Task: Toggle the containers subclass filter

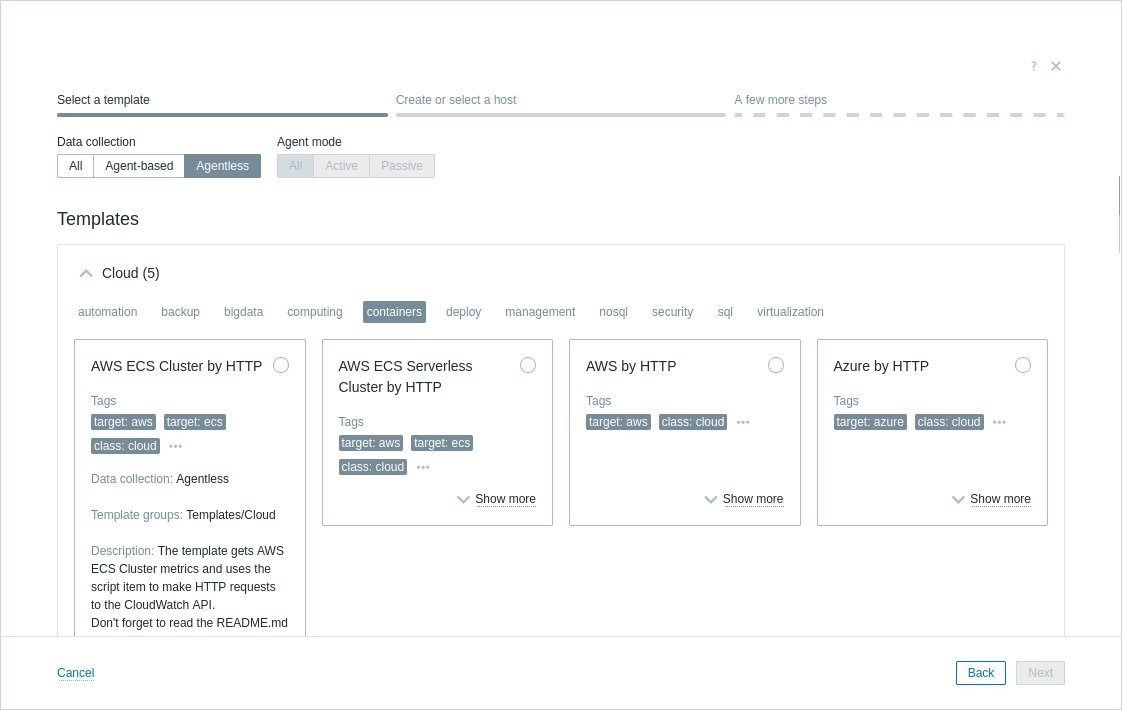Action: click(394, 312)
